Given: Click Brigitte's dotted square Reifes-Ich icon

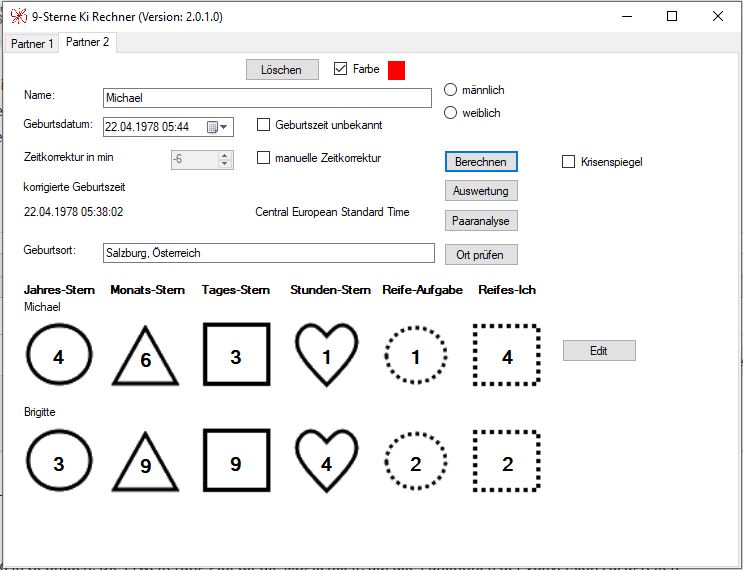Looking at the screenshot, I should pos(507,463).
